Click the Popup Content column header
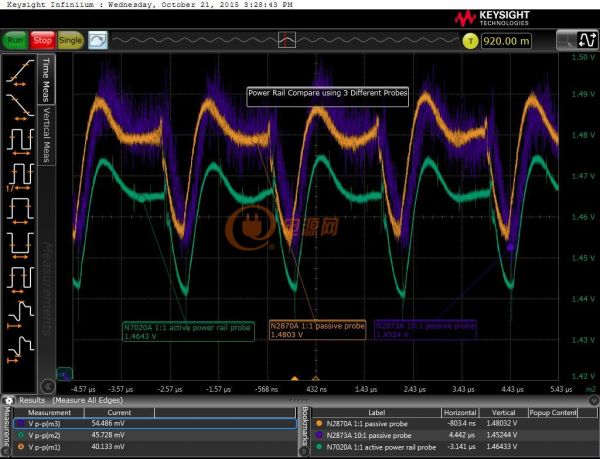Image resolution: width=600 pixels, height=459 pixels. (x=553, y=413)
